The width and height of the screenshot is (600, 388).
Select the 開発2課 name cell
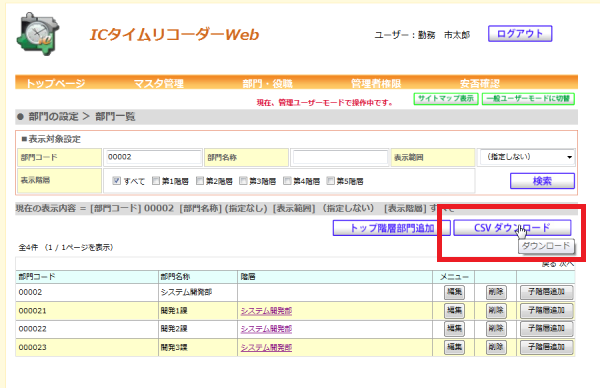point(198,329)
